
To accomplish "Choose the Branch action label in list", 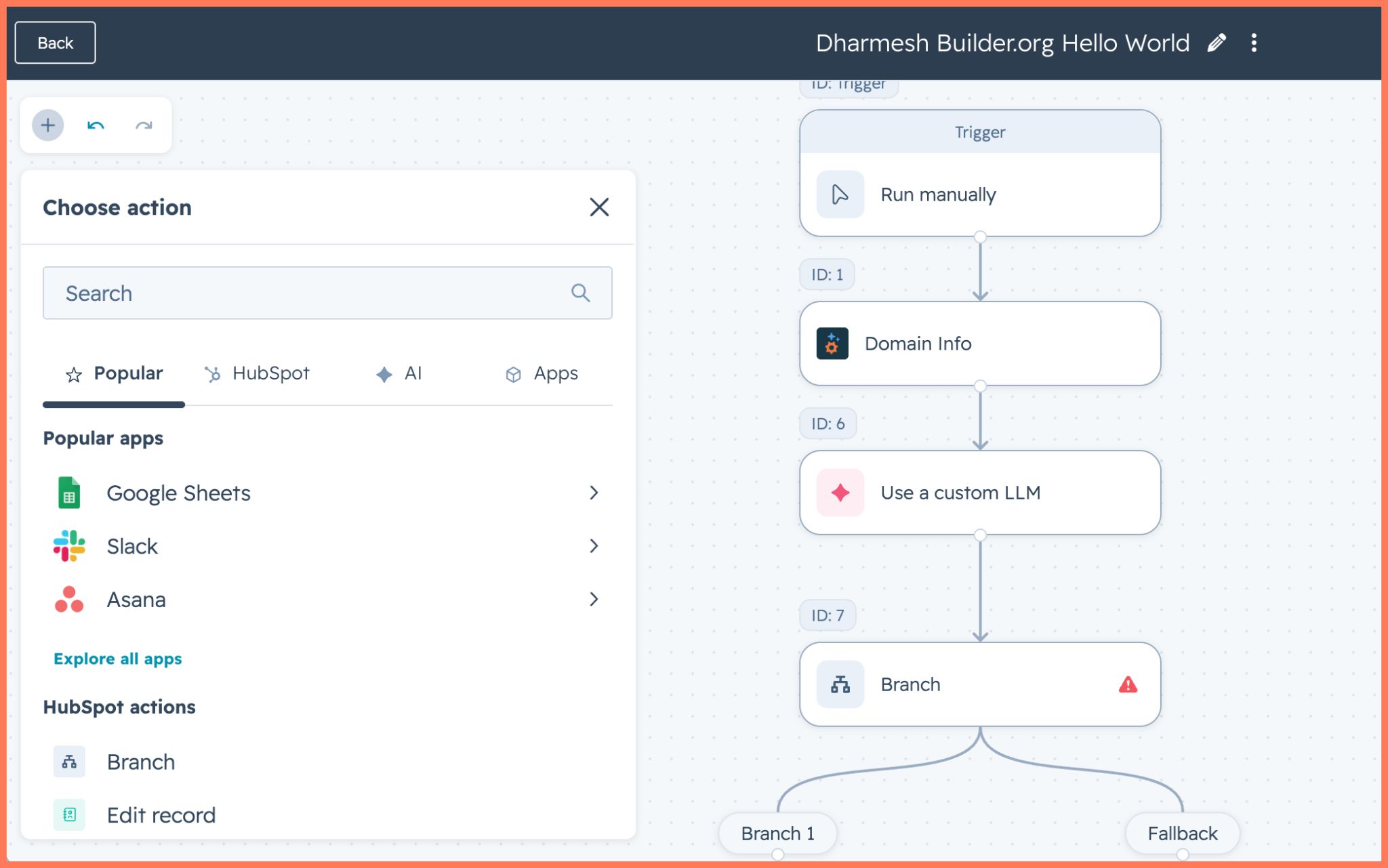I will point(141,762).
